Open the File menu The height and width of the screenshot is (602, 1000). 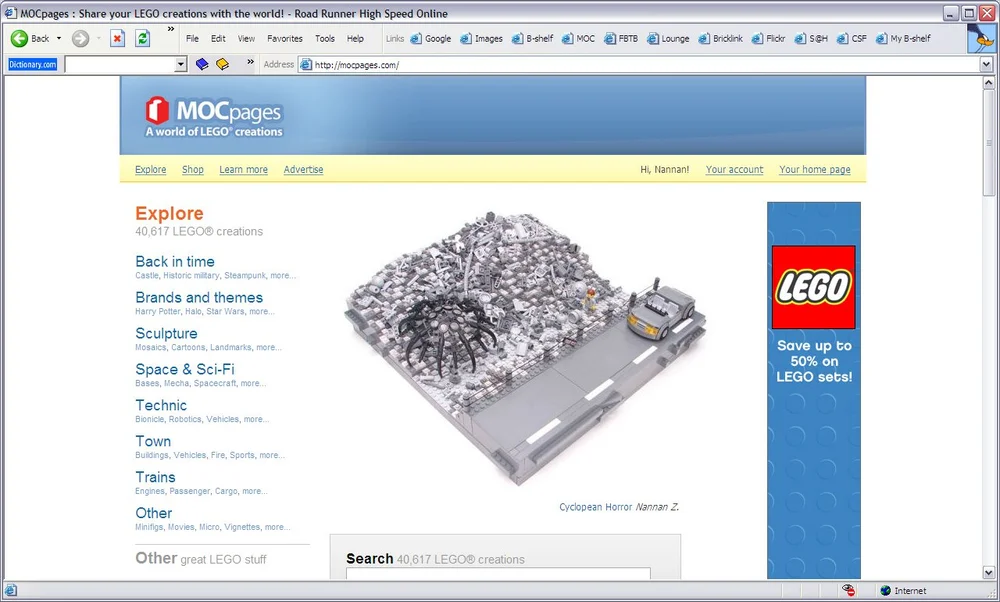(192, 39)
